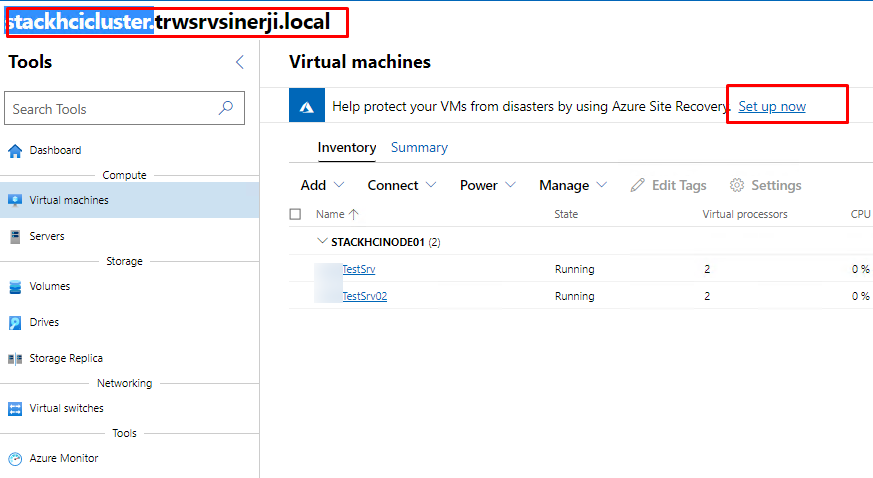This screenshot has width=873, height=478.
Task: Click the CPU column header
Action: [860, 214]
